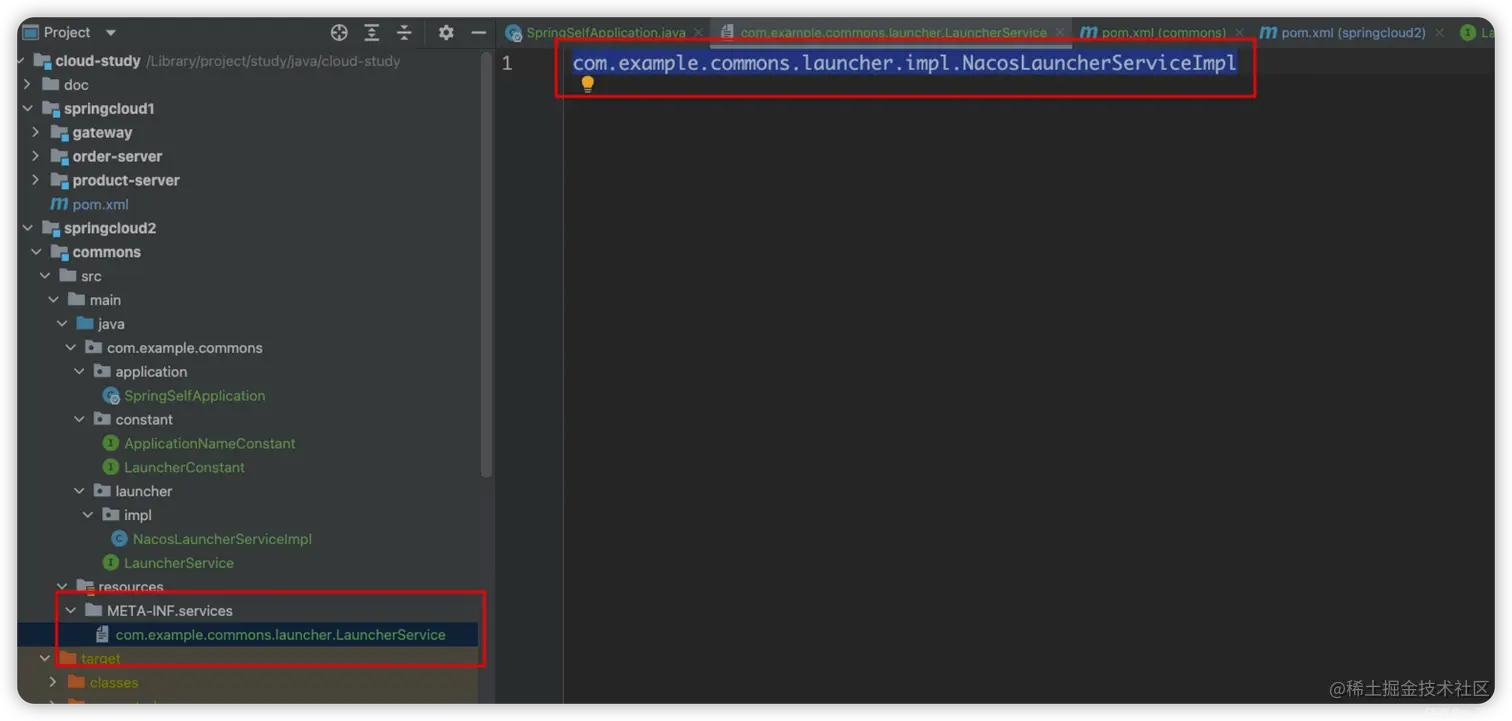Close the SpringSelfApplication.java tab

point(698,33)
